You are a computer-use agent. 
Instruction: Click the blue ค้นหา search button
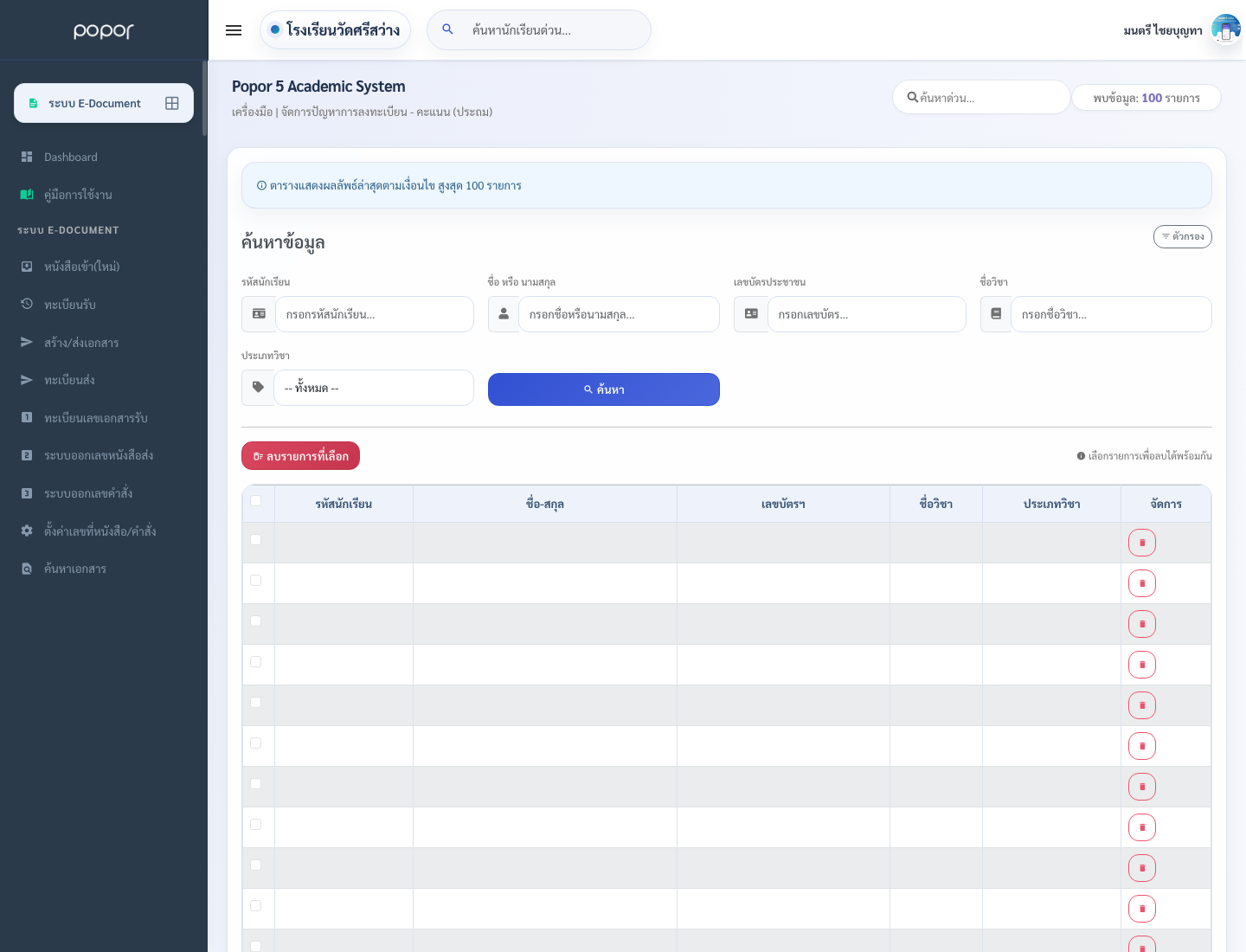tap(604, 389)
